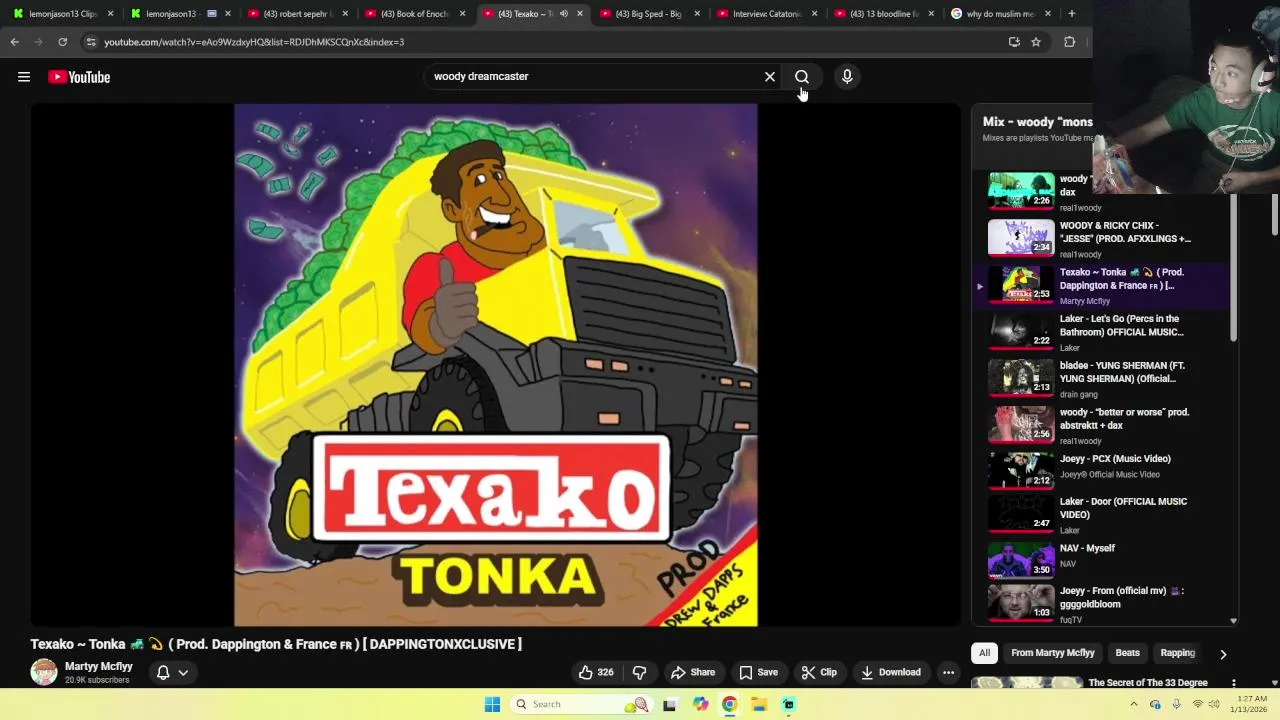Open Task View on taskbar
Image resolution: width=1280 pixels, height=720 pixels.
pos(669,704)
